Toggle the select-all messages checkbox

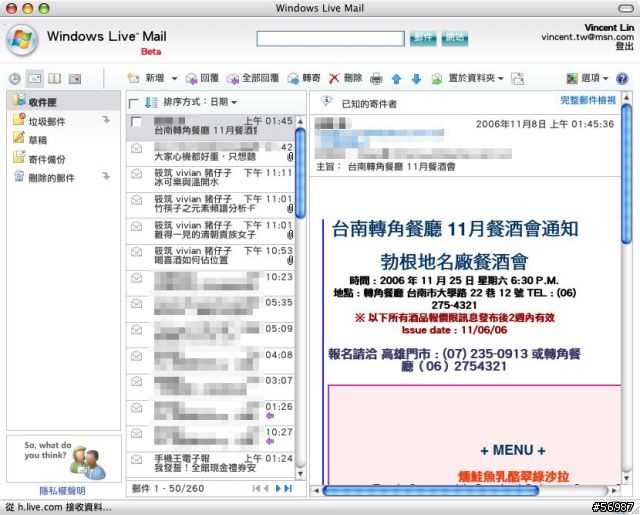coord(133,103)
